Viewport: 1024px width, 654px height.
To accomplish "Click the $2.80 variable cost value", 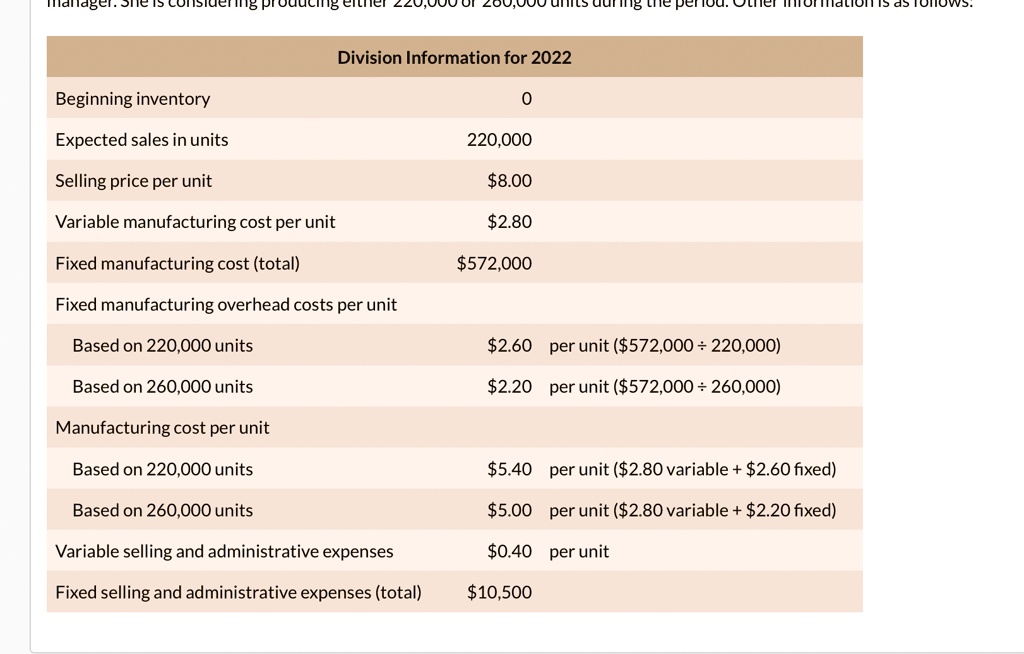I will 509,222.
